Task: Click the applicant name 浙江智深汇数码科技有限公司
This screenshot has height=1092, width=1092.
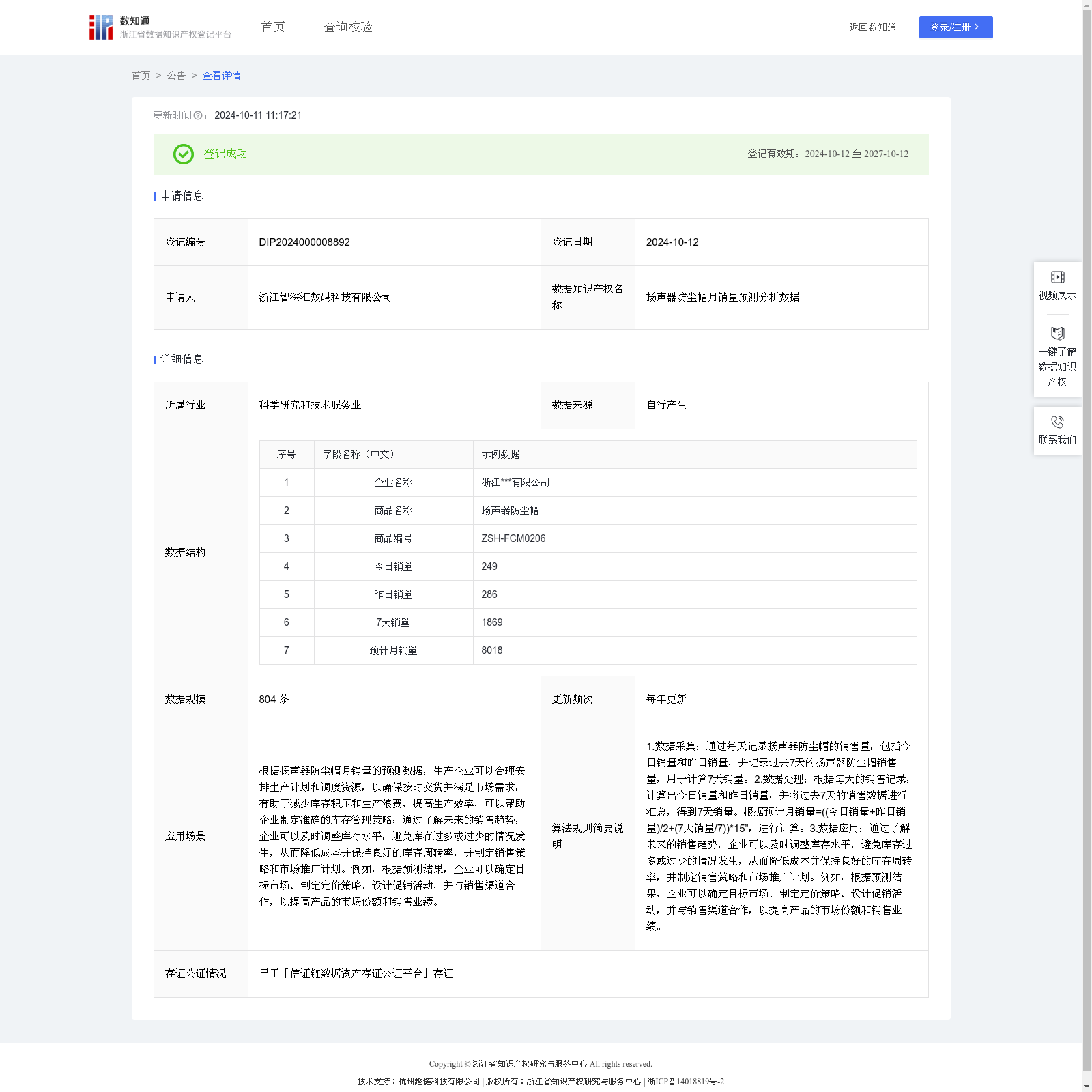Action: 326,297
